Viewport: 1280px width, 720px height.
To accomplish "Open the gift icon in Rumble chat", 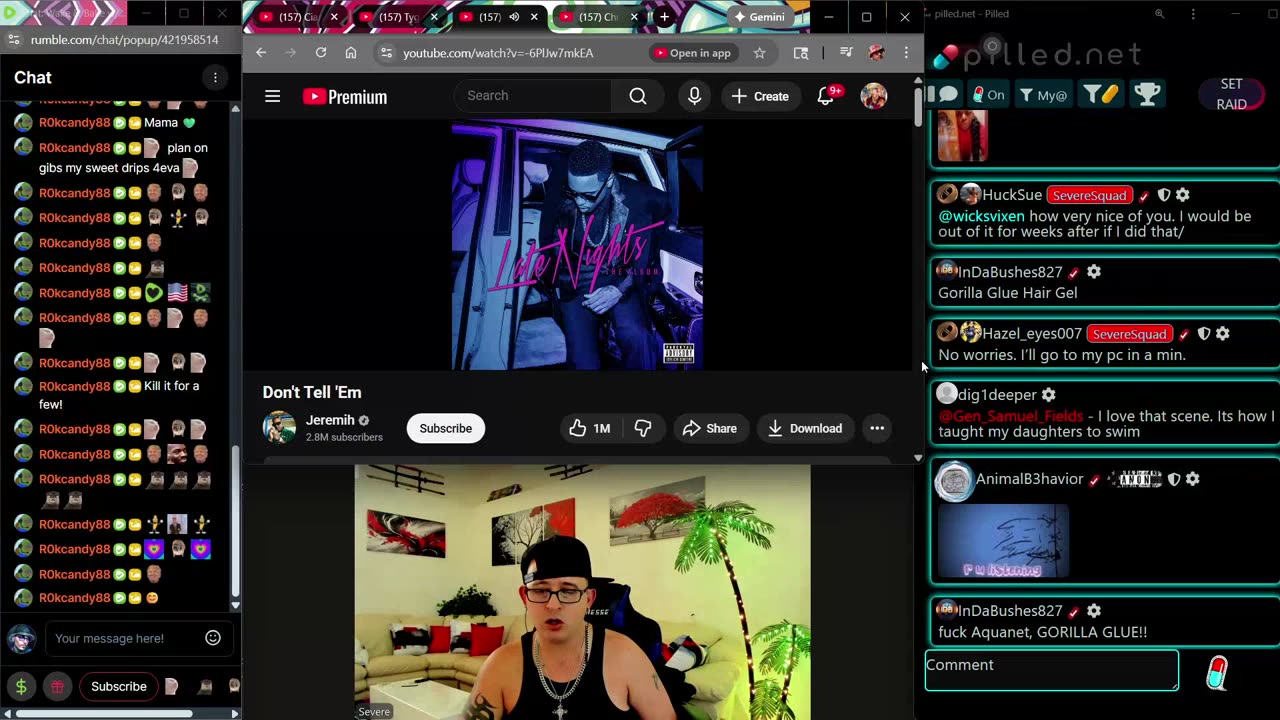I will [x=57, y=686].
